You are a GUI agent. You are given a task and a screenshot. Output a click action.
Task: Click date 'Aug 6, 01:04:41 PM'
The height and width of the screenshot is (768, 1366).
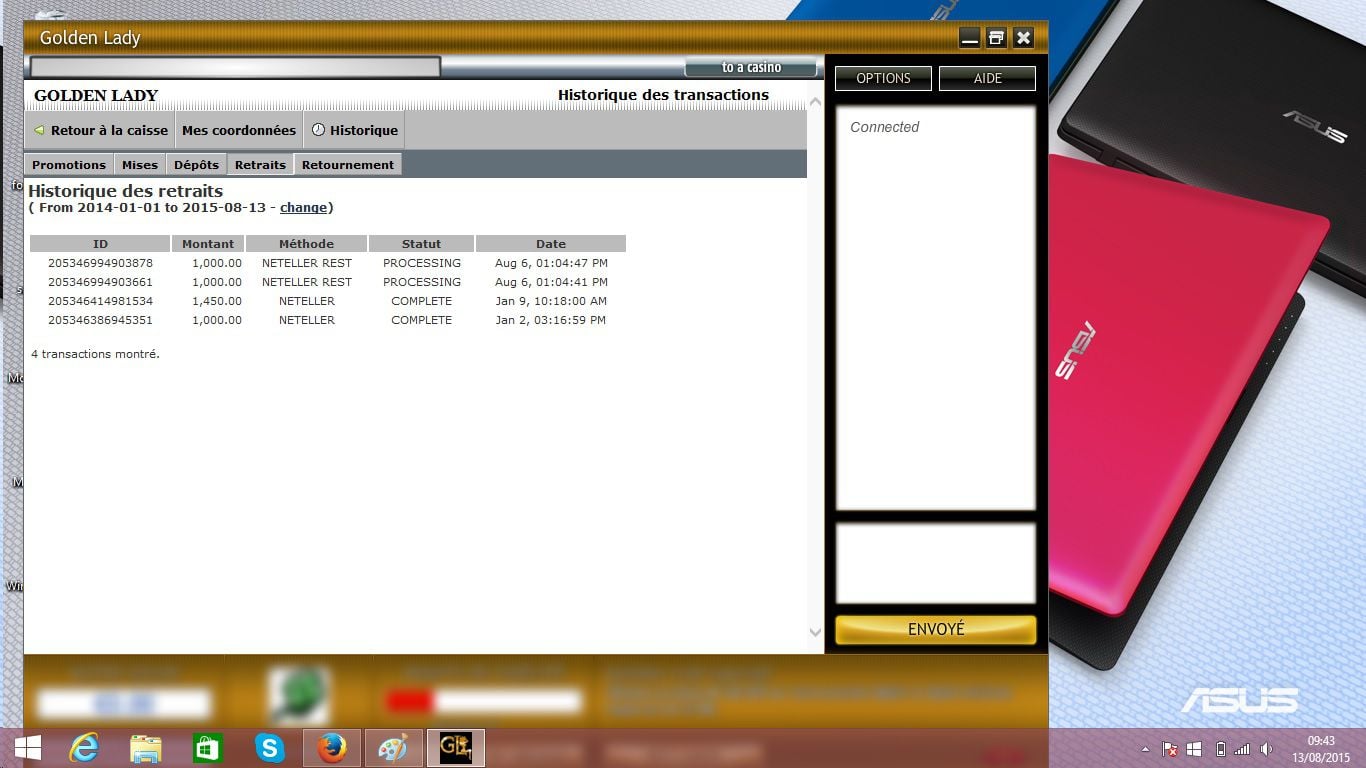[551, 282]
